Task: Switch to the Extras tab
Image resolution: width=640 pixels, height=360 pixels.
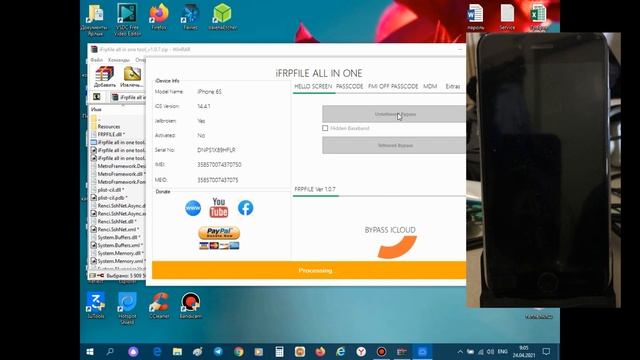Action: (x=453, y=87)
